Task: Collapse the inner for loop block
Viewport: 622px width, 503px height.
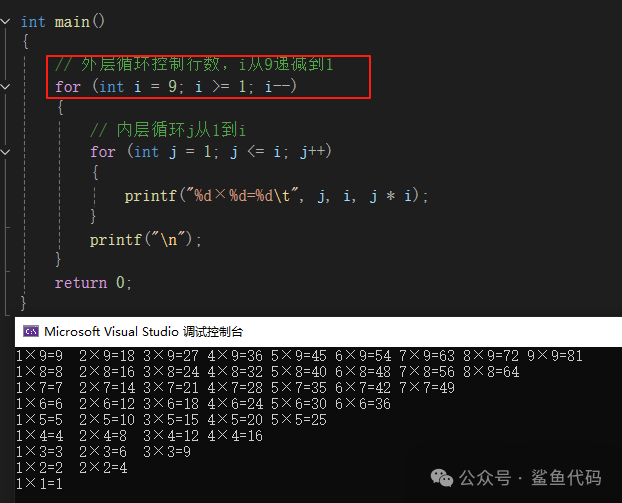Action: tap(5, 152)
